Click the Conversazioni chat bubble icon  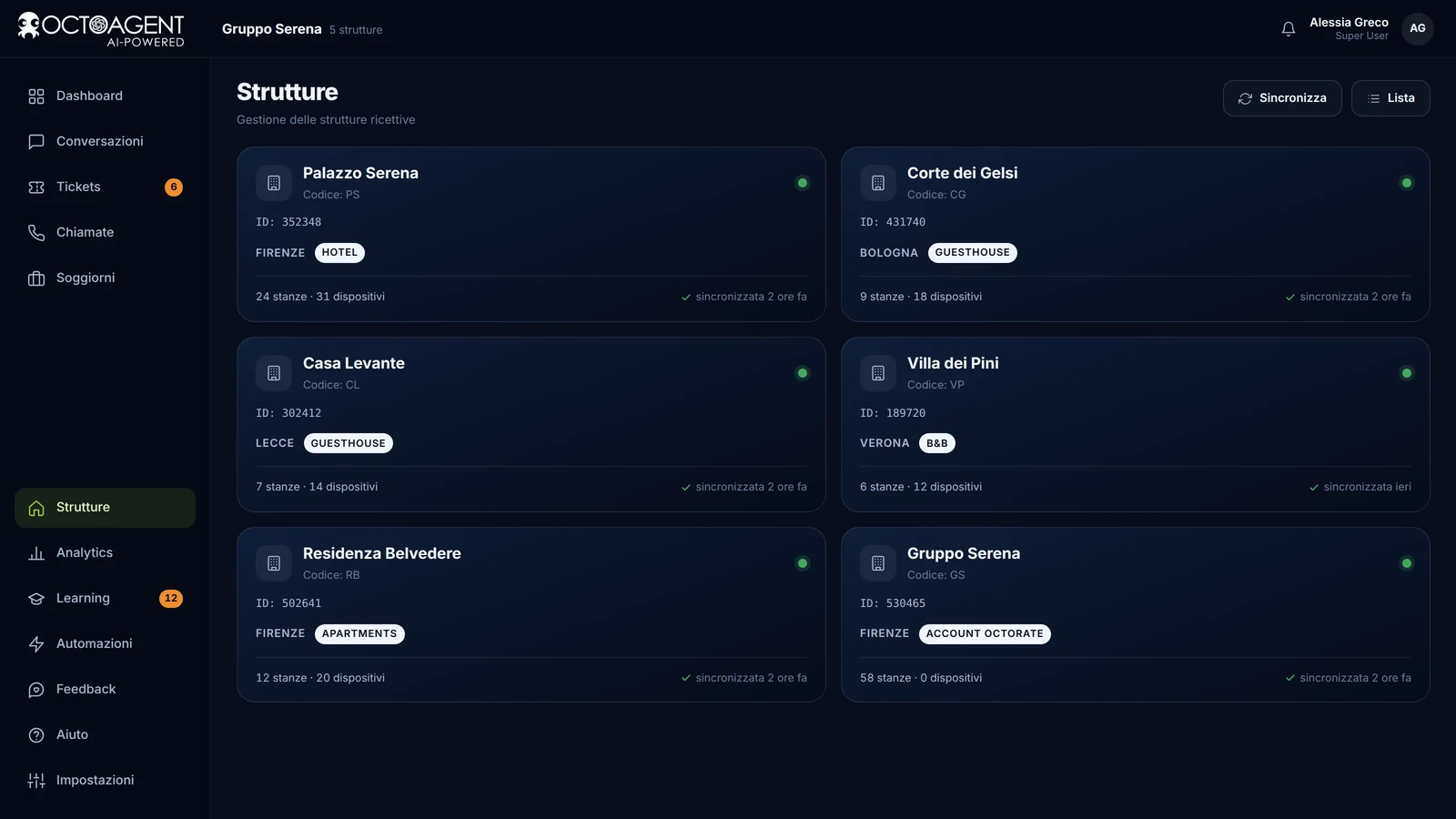[x=36, y=142]
